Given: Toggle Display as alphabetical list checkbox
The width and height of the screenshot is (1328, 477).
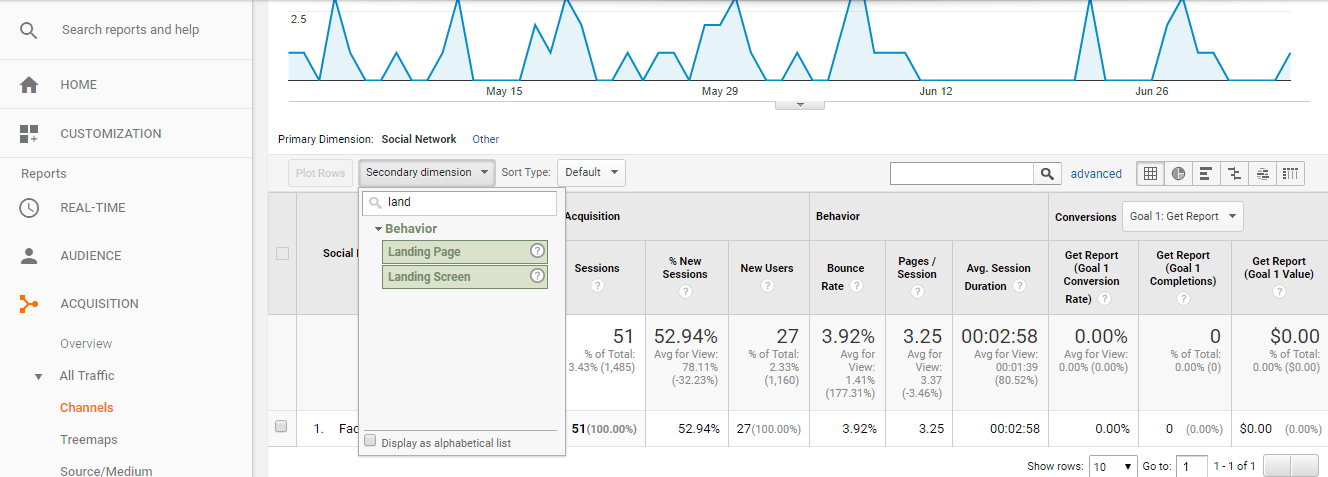Looking at the screenshot, I should (371, 441).
